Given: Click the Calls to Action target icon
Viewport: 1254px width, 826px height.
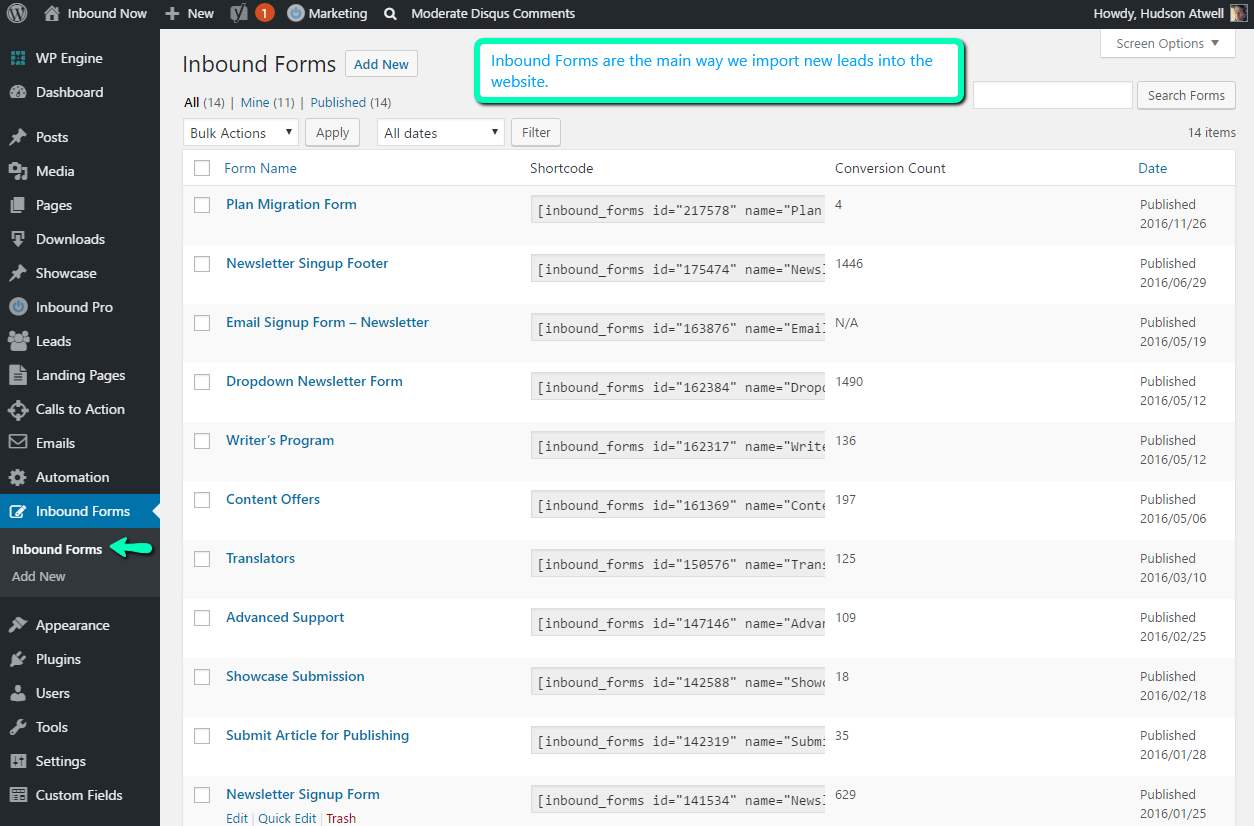Looking at the screenshot, I should pyautogui.click(x=18, y=409).
